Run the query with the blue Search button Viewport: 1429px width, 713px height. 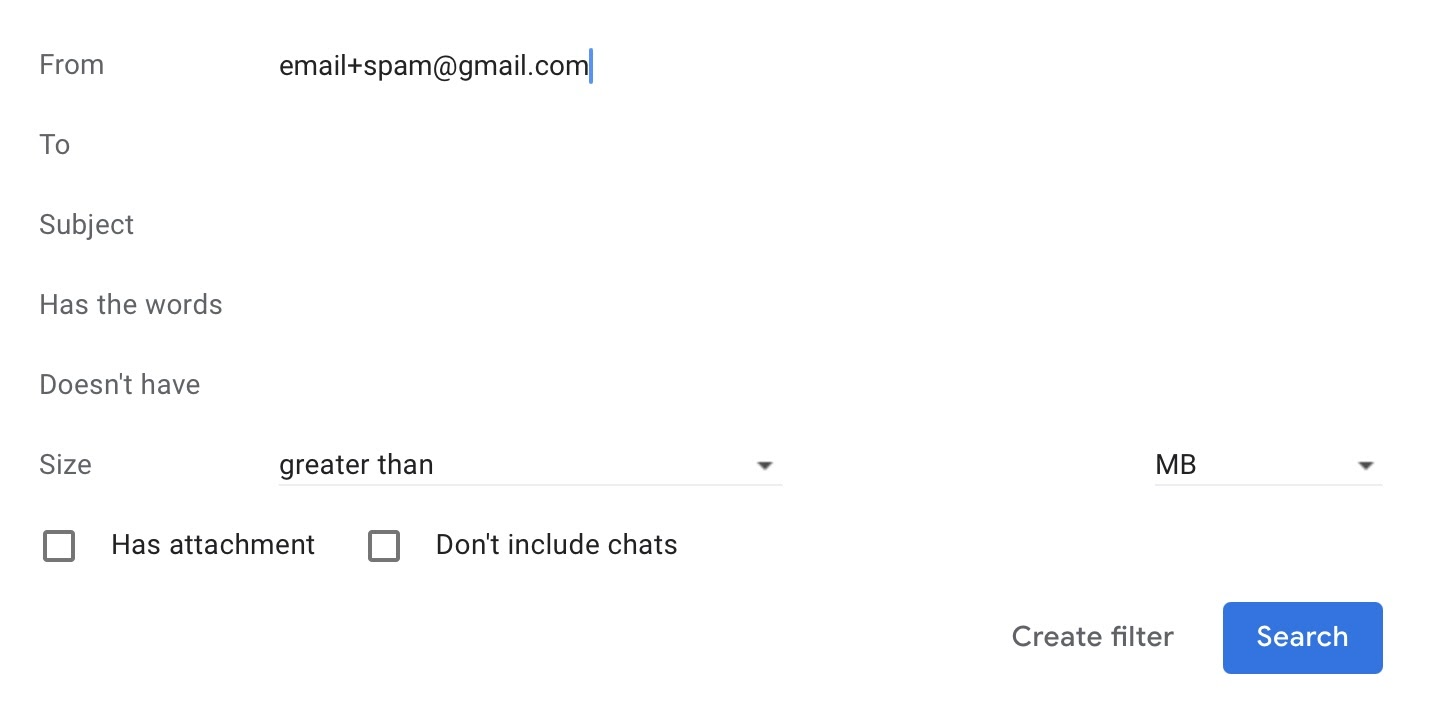pos(1303,637)
